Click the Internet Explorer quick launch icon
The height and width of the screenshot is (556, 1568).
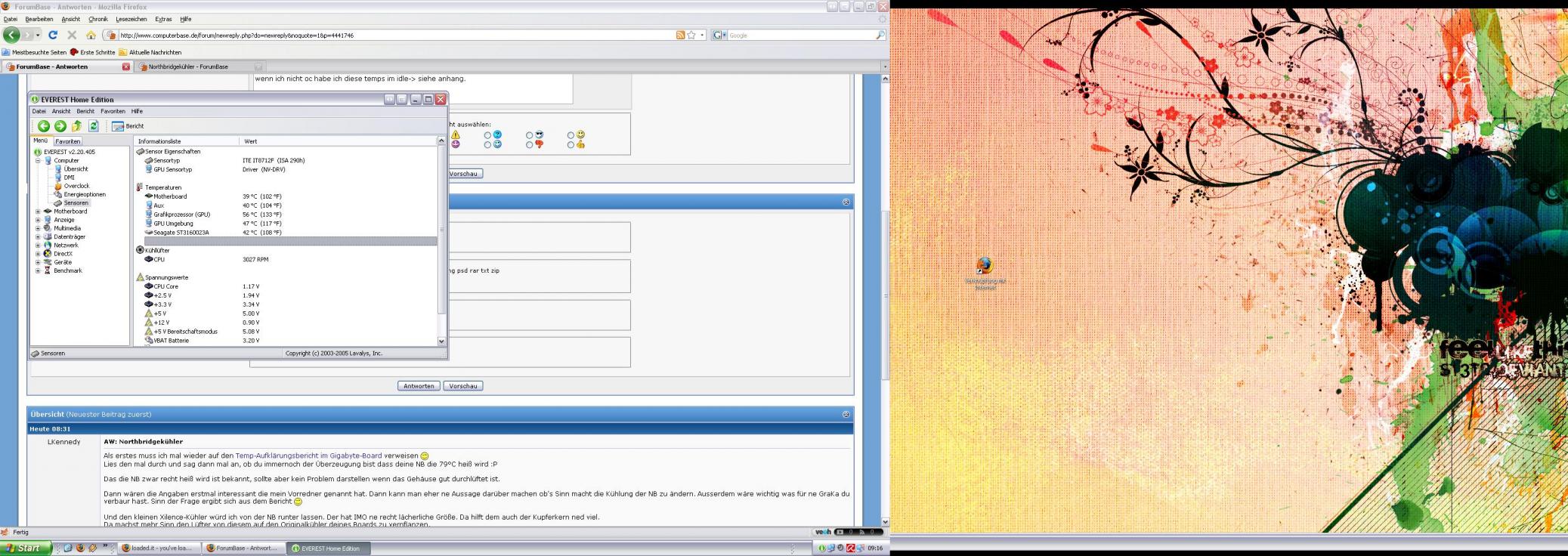tap(68, 548)
